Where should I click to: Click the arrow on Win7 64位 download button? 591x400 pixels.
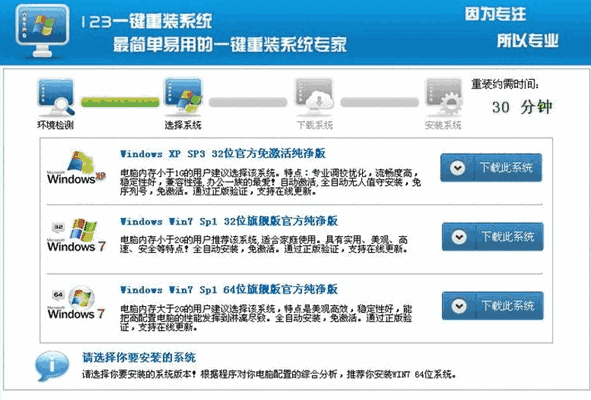pyautogui.click(x=459, y=306)
